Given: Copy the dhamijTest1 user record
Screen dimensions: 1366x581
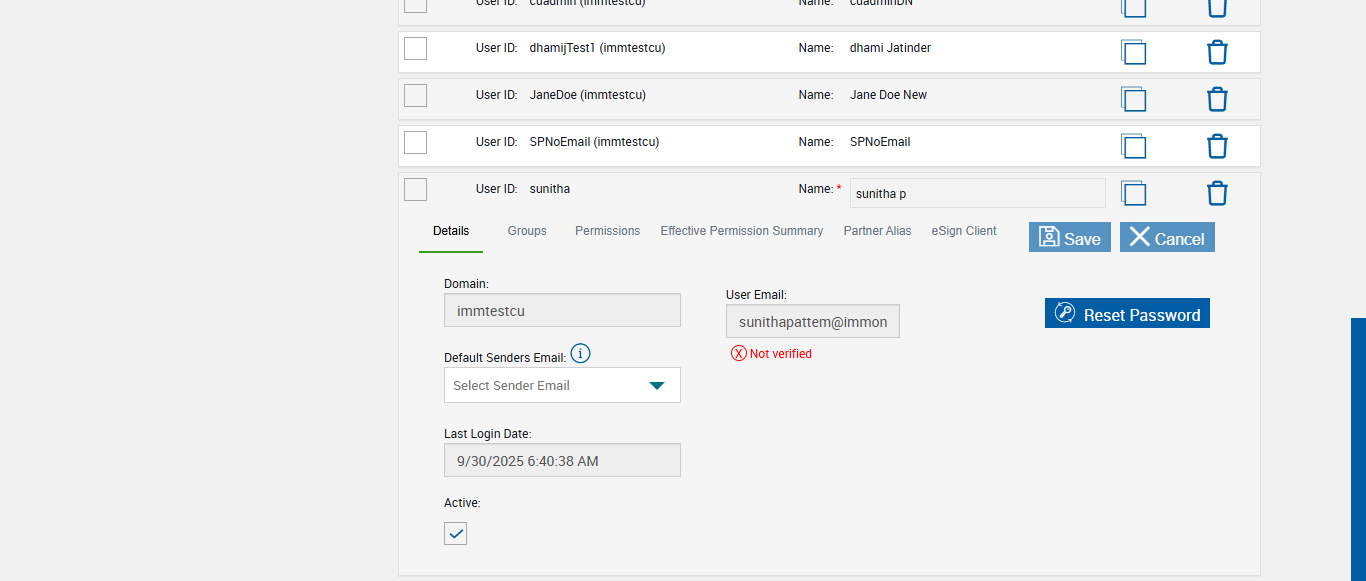Looking at the screenshot, I should (1133, 52).
